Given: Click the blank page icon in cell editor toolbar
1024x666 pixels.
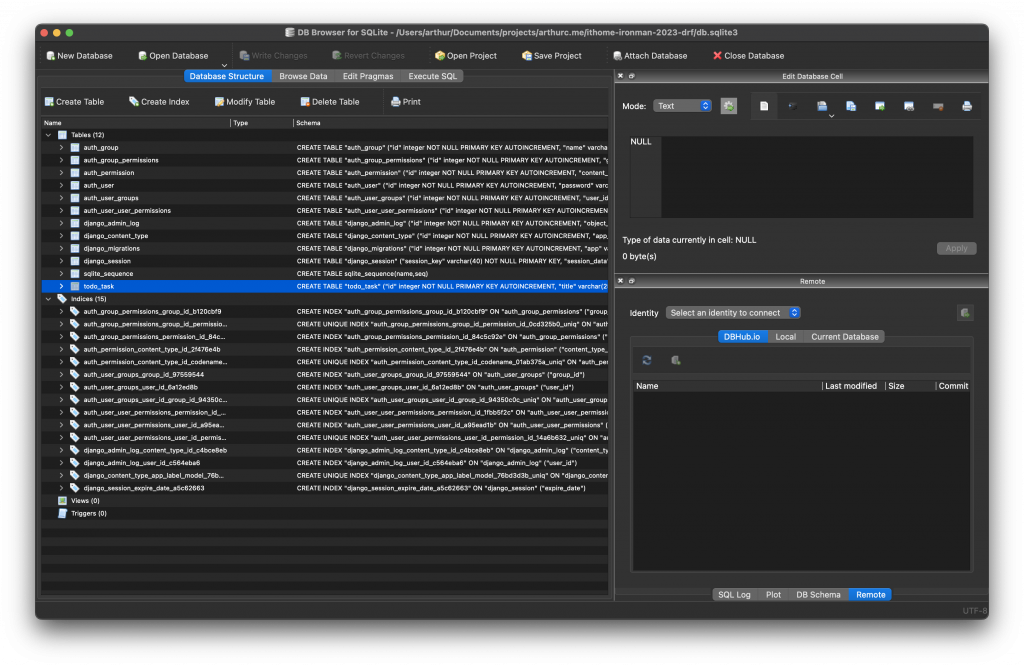Looking at the screenshot, I should point(764,106).
